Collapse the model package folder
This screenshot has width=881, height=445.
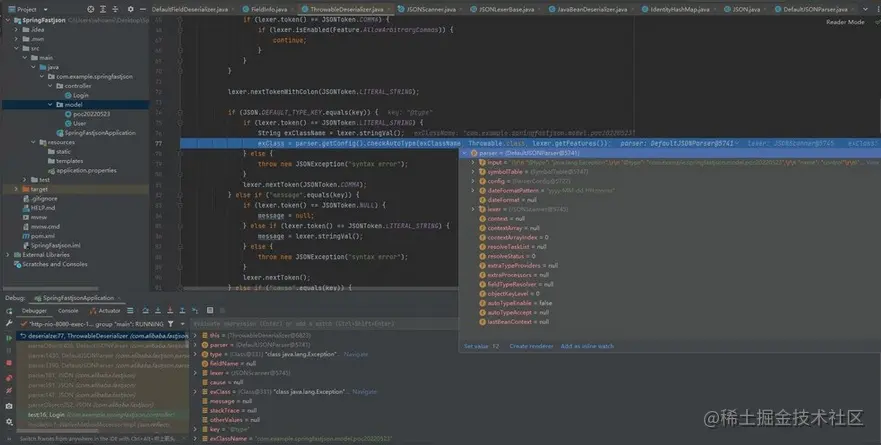50,105
